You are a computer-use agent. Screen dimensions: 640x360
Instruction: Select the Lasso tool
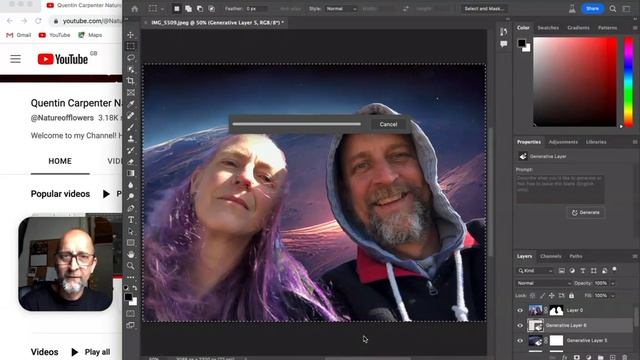pyautogui.click(x=131, y=58)
